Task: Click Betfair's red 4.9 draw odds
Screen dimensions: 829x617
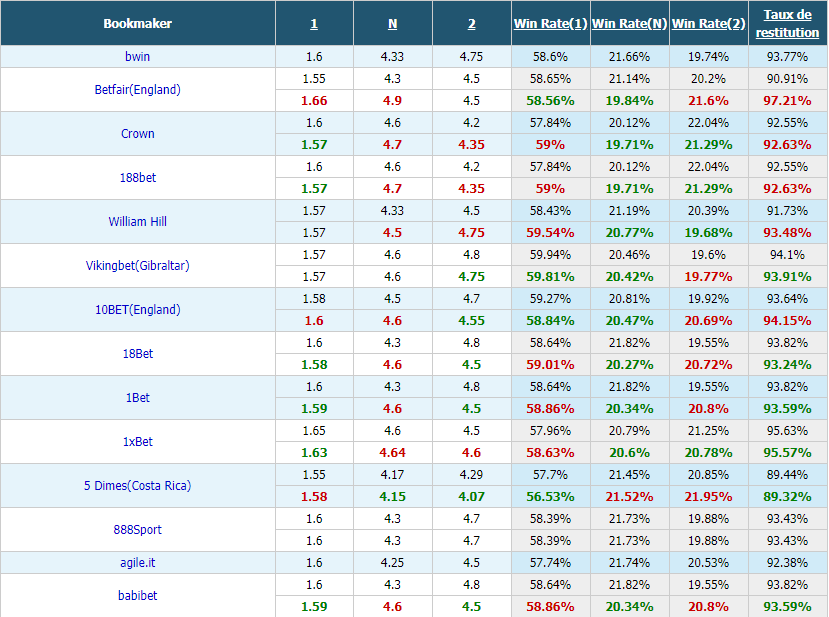Action: 392,100
